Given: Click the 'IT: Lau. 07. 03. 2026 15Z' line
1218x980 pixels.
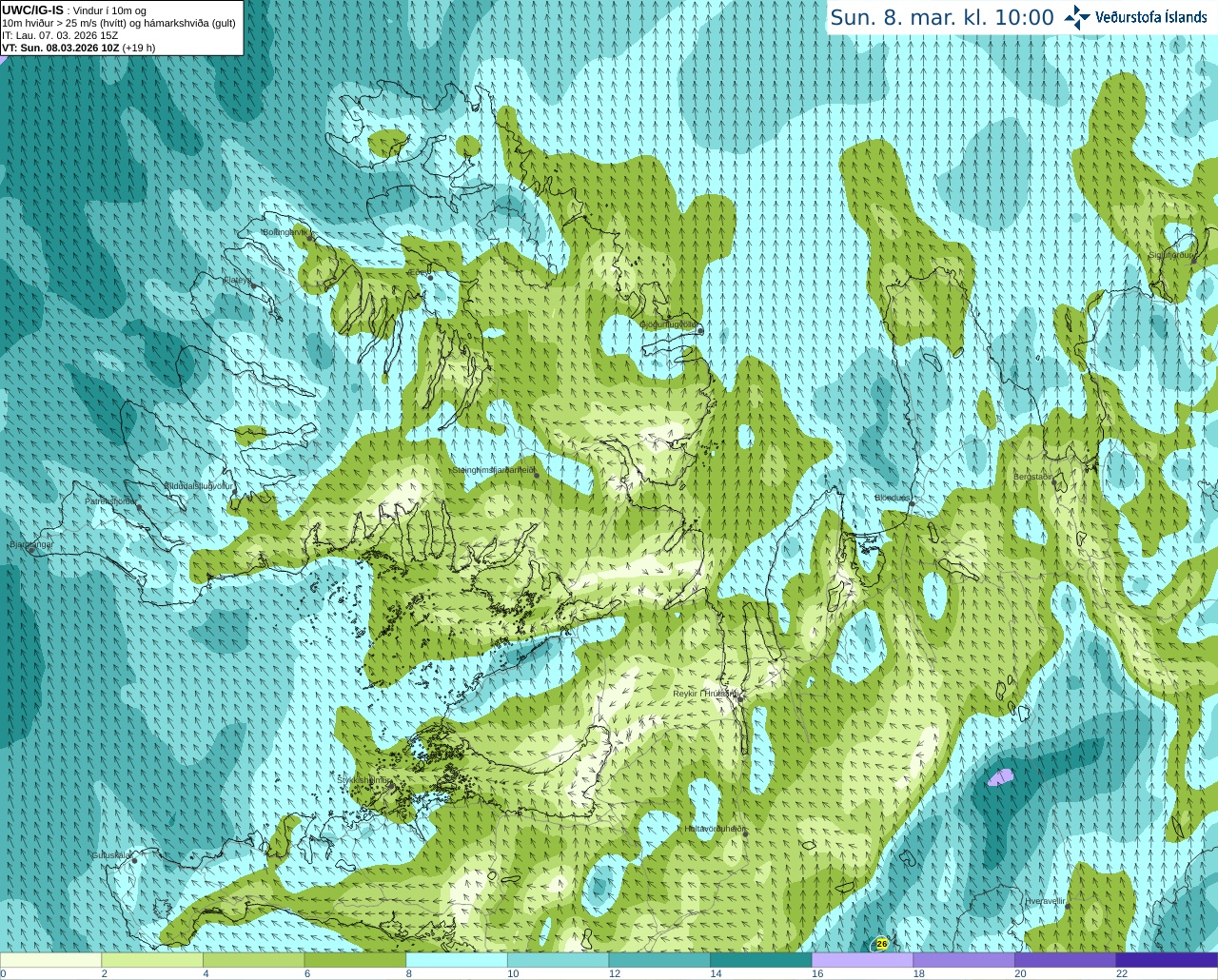Looking at the screenshot, I should click(60, 35).
